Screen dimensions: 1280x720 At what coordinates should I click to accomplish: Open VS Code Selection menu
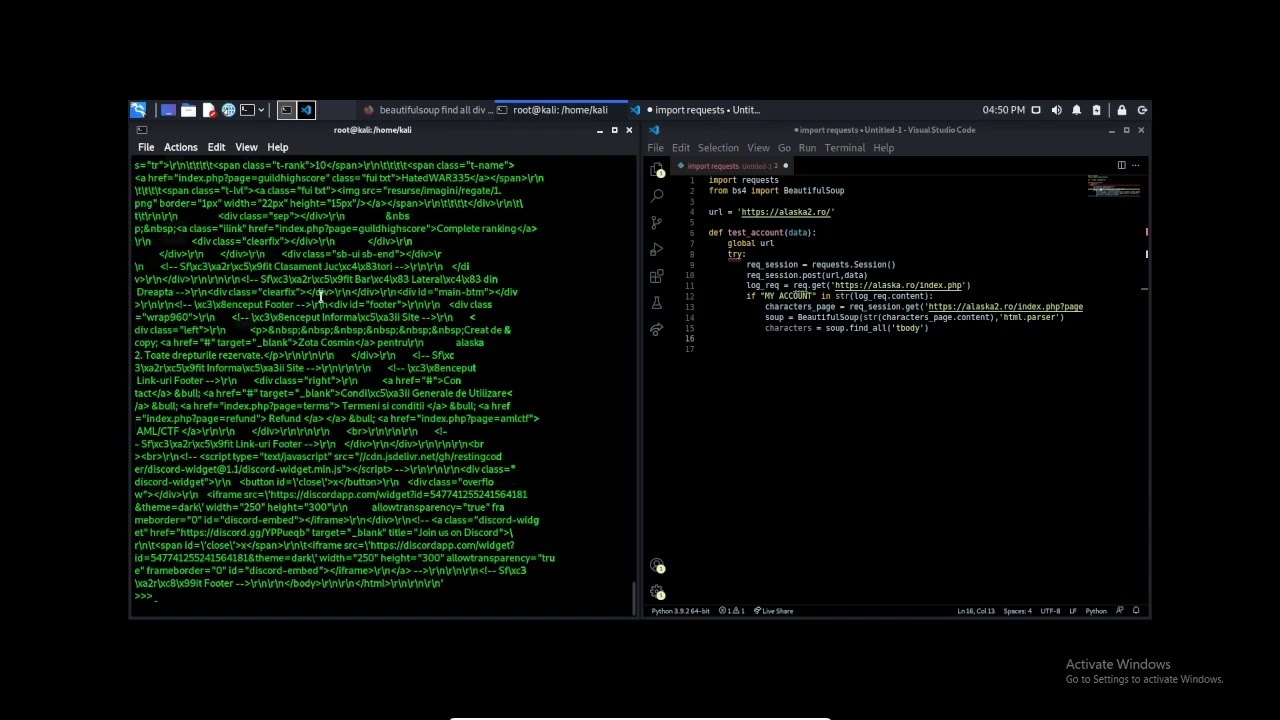718,148
